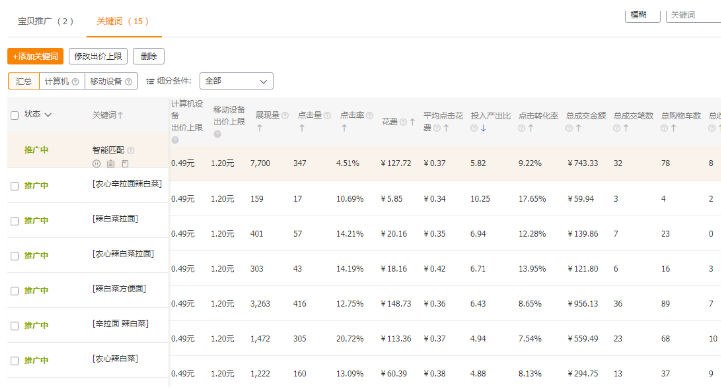Viewport: 721px width, 389px height.
Task: Click the 删除 button
Action: [149, 56]
